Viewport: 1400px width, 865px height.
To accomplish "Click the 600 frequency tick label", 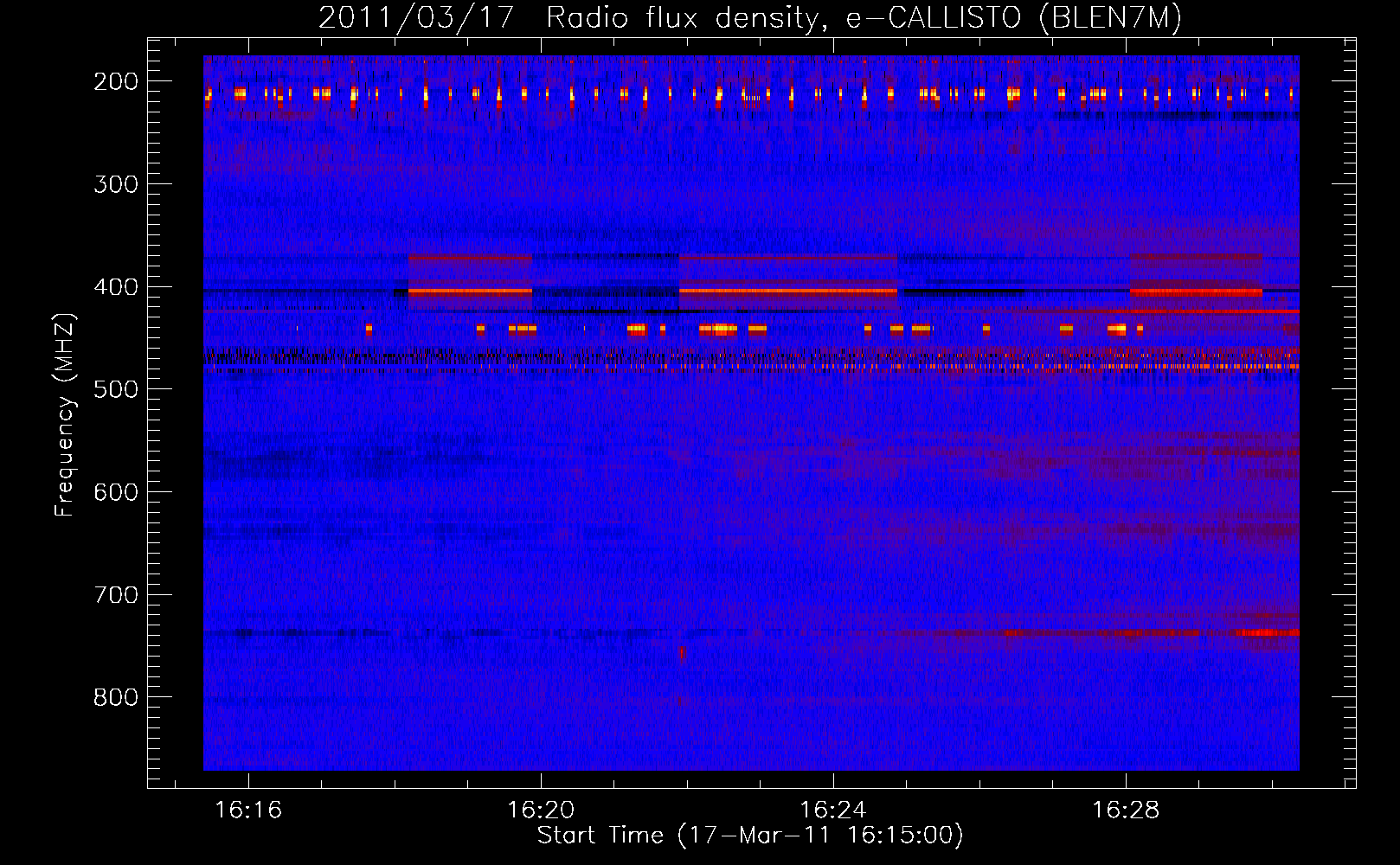I will point(116,492).
